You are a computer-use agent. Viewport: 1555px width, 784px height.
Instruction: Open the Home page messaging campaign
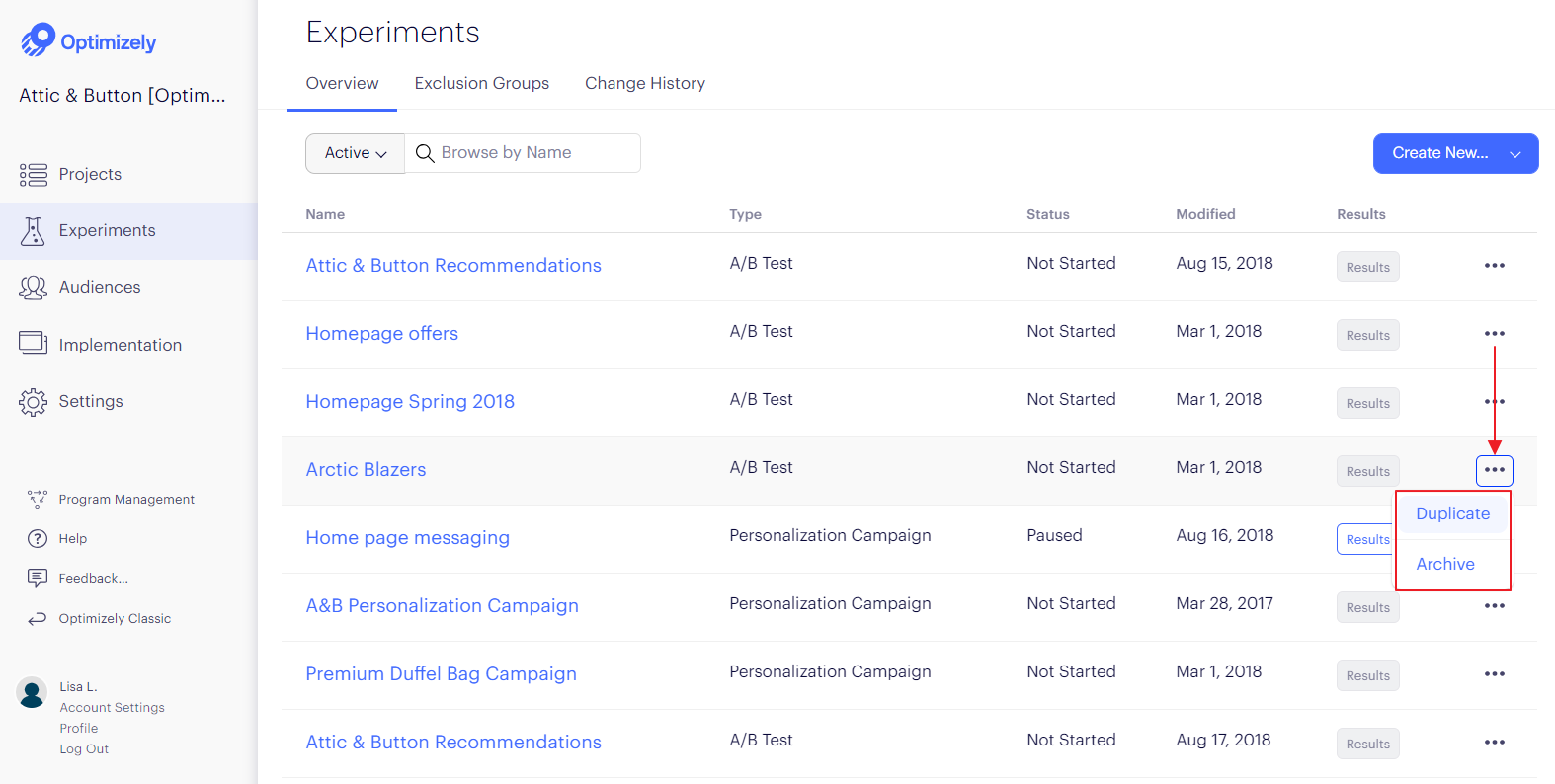tap(408, 538)
